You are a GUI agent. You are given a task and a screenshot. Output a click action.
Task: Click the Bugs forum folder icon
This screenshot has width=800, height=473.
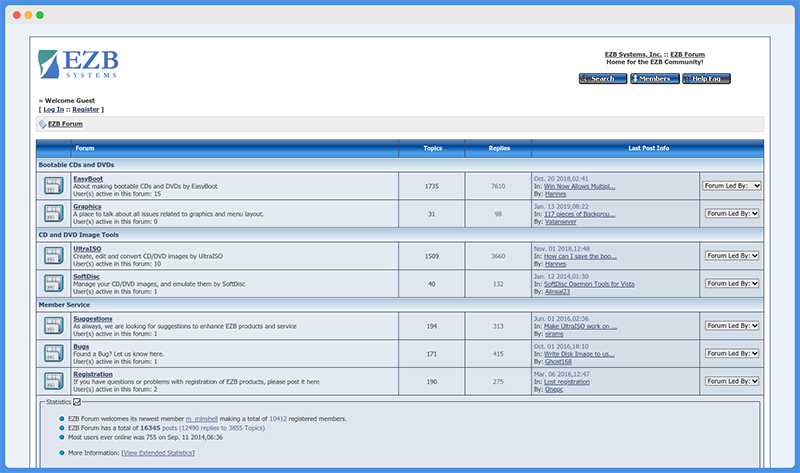54,353
